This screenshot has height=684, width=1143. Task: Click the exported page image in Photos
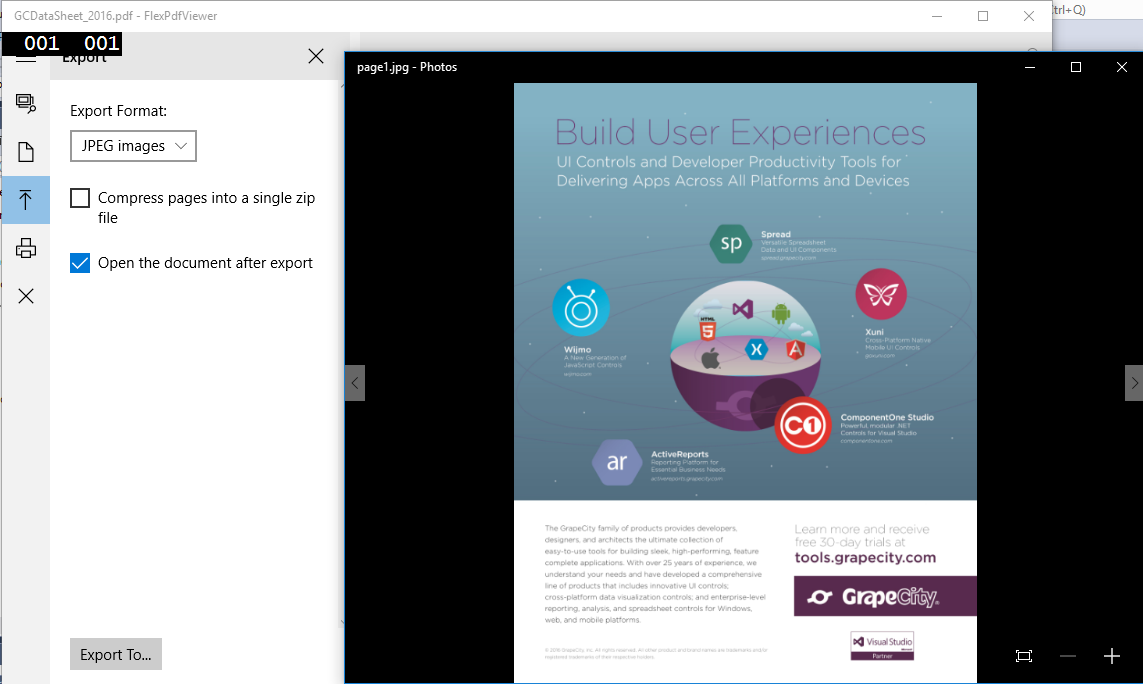coord(744,380)
